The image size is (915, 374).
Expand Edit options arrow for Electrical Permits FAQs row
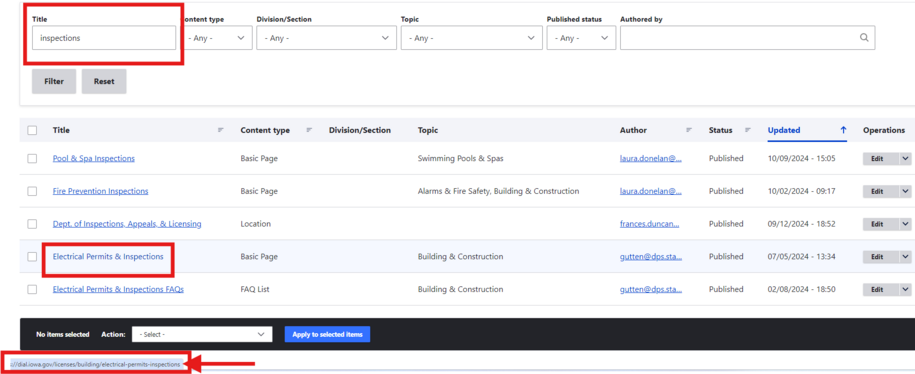point(906,289)
